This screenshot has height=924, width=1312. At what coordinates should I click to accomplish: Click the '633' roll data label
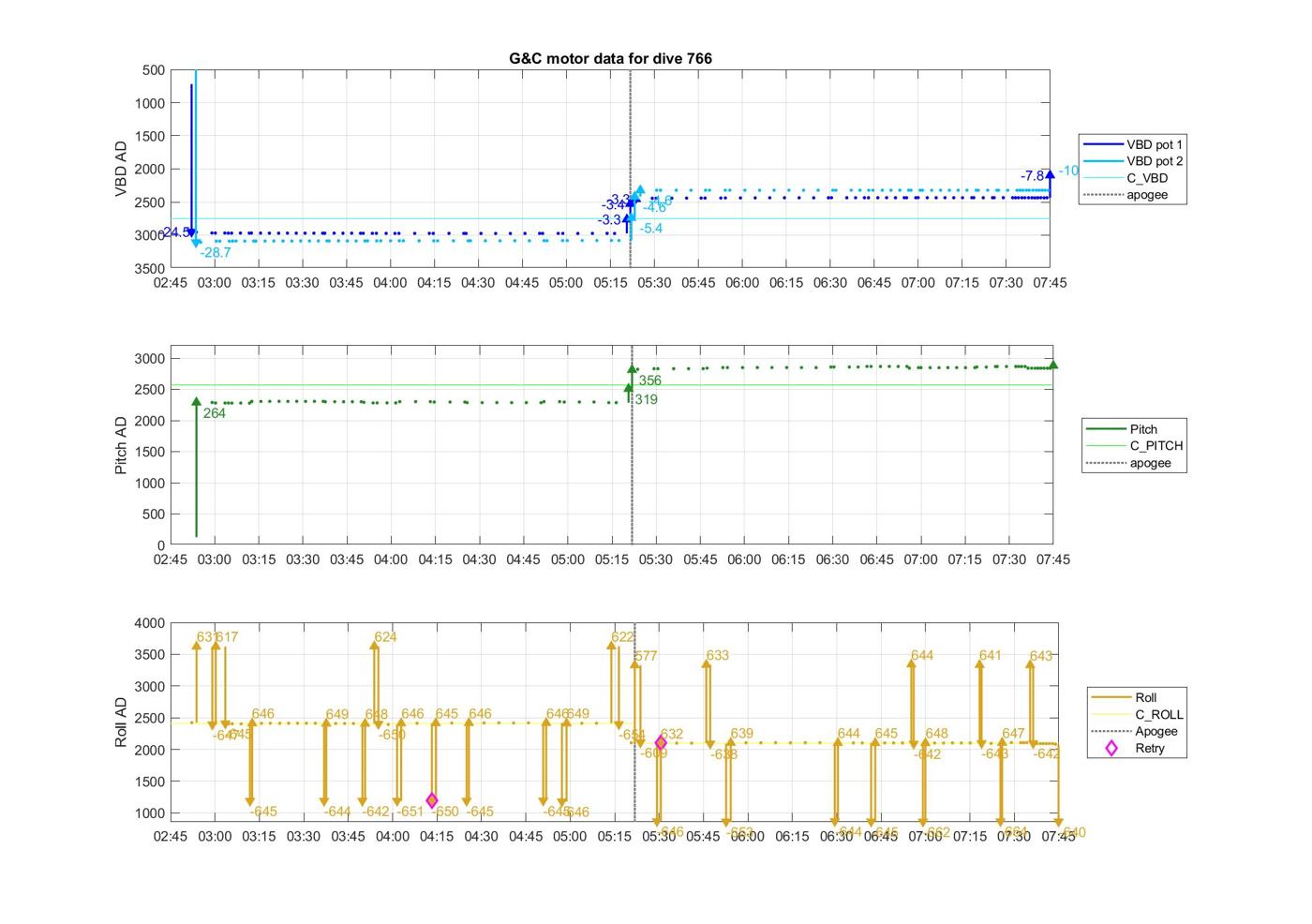click(717, 656)
